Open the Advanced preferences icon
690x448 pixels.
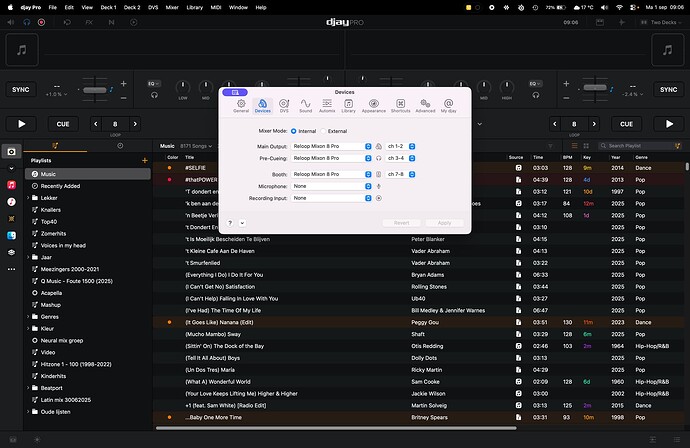click(x=425, y=106)
